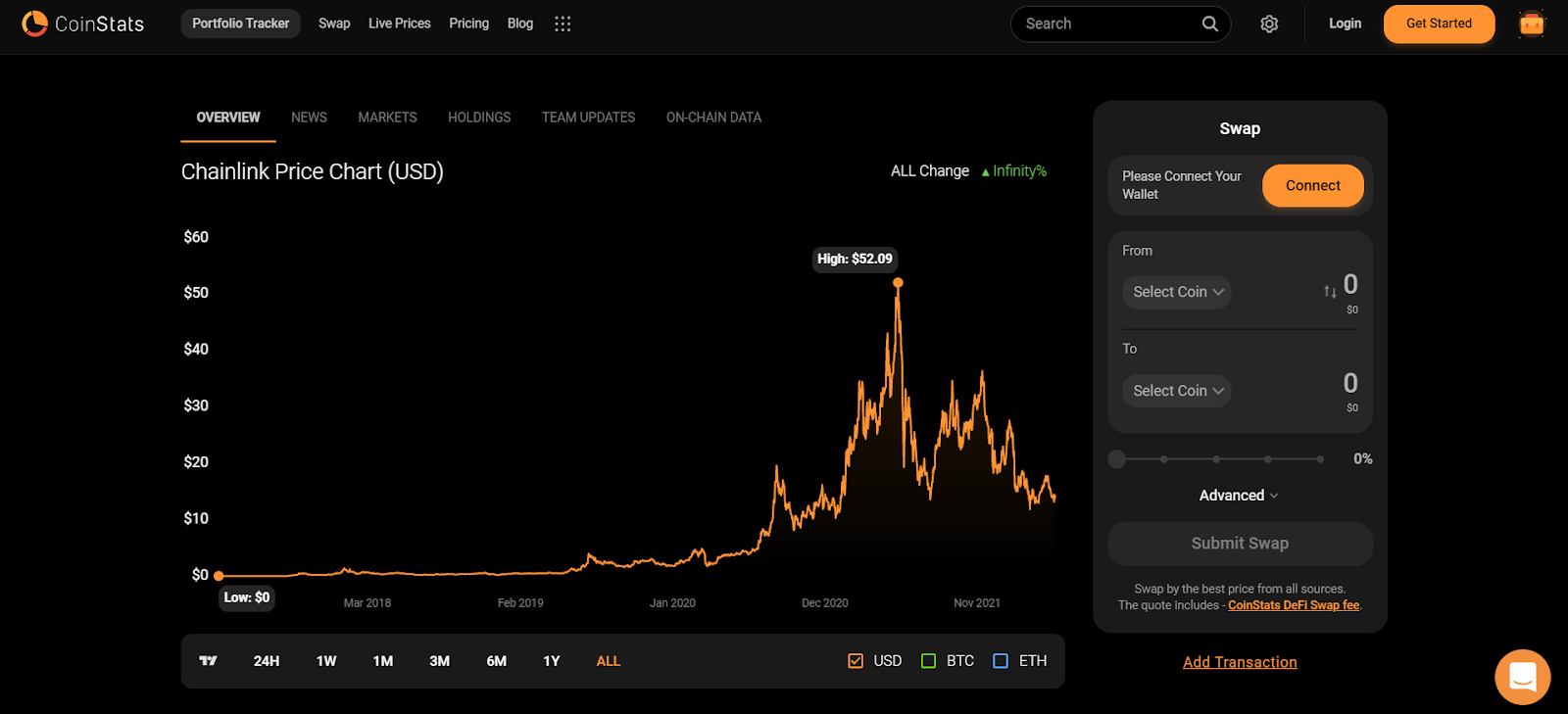This screenshot has height=714, width=1568.
Task: Open the CoinStats DeFi Swap fee link
Action: coord(1294,605)
